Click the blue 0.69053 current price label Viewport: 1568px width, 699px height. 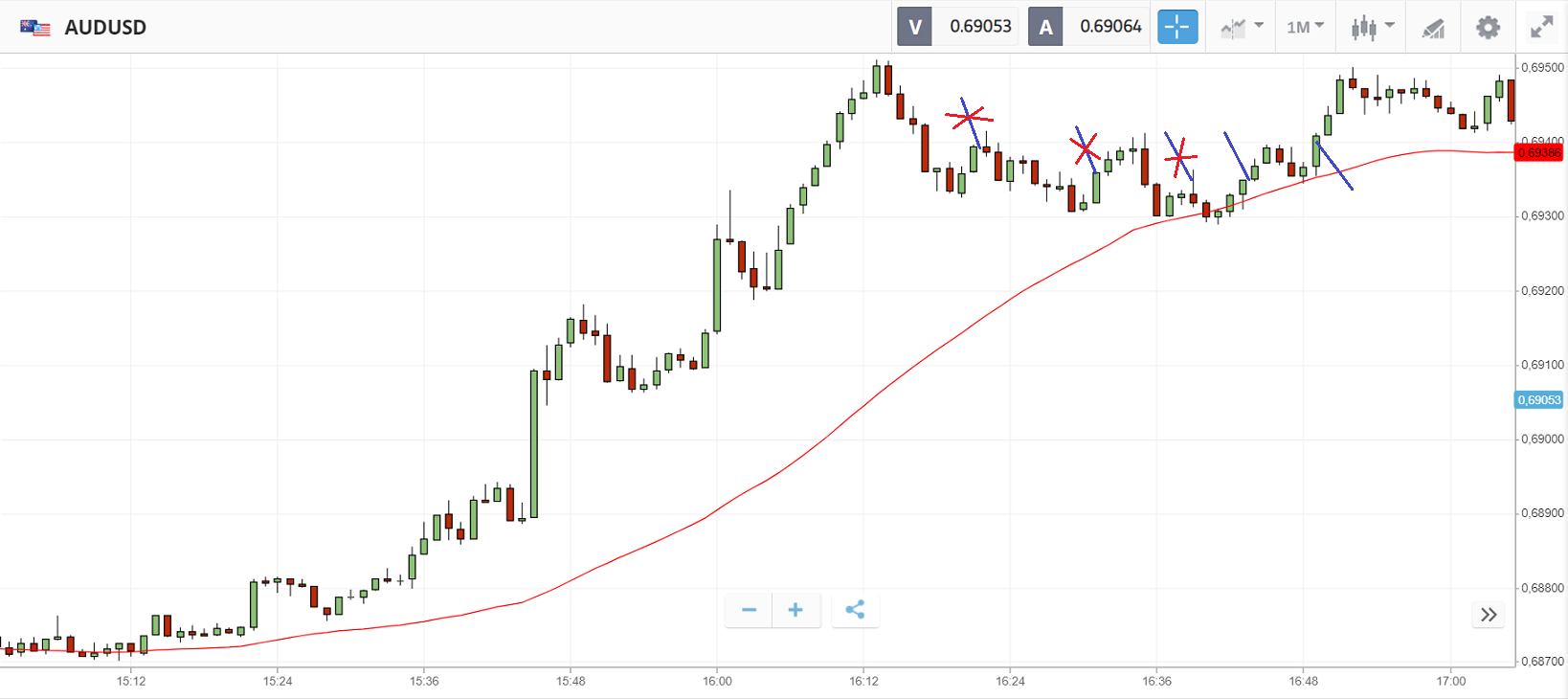[x=1538, y=400]
